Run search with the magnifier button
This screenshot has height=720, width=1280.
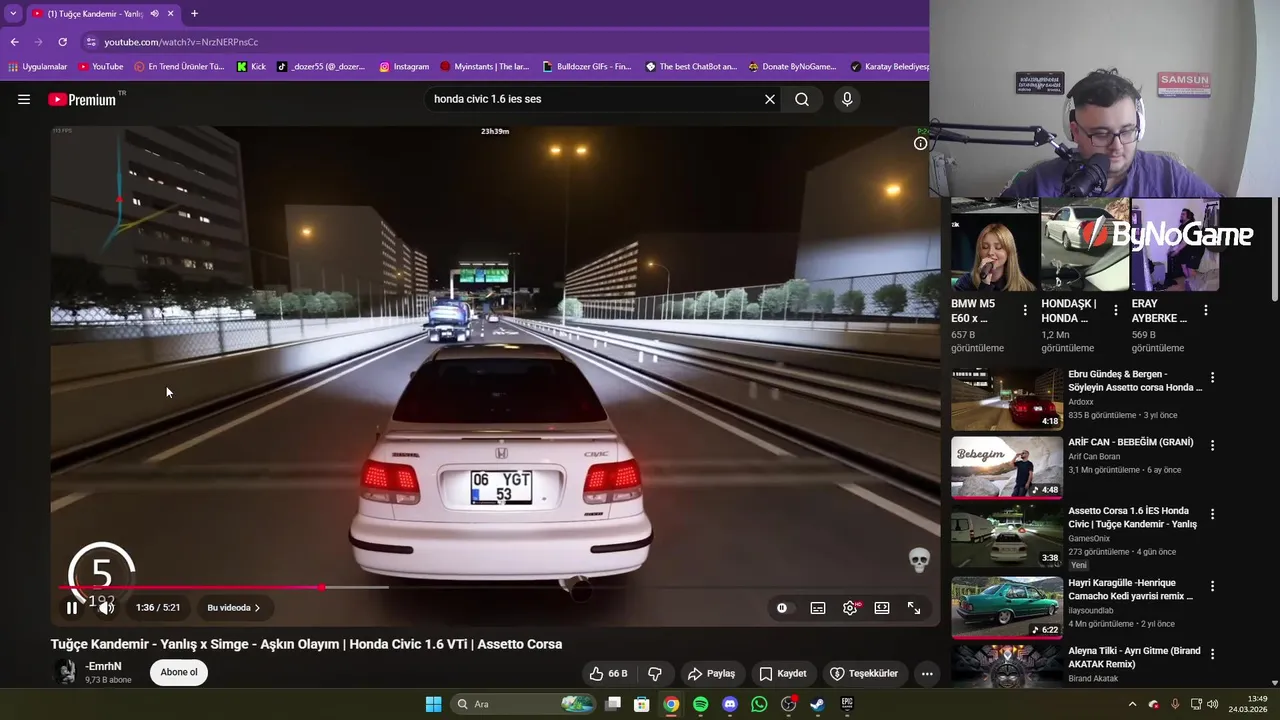[802, 99]
